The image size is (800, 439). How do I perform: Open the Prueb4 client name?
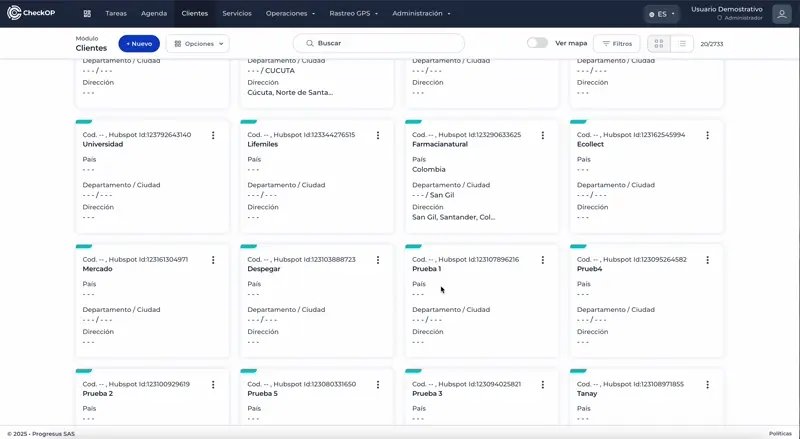pos(589,269)
